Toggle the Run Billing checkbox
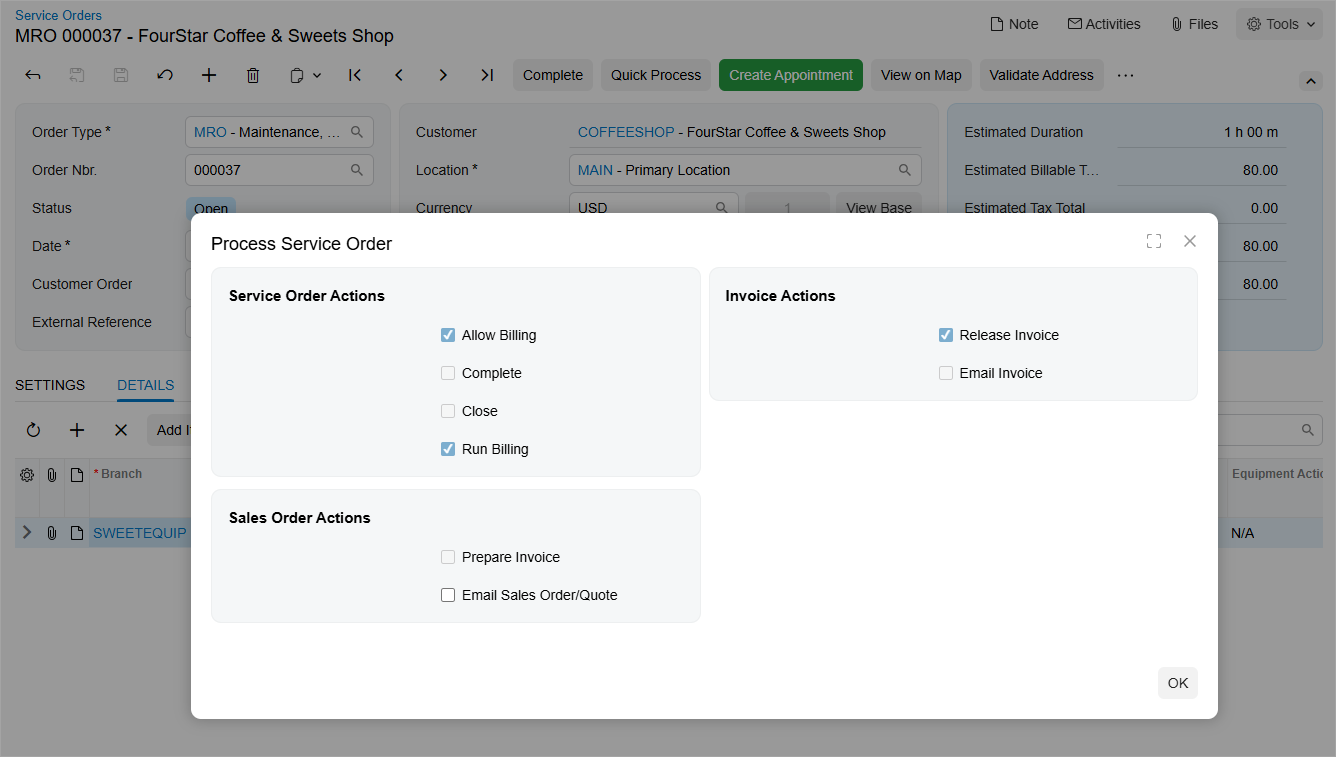This screenshot has height=757, width=1336. click(x=448, y=449)
